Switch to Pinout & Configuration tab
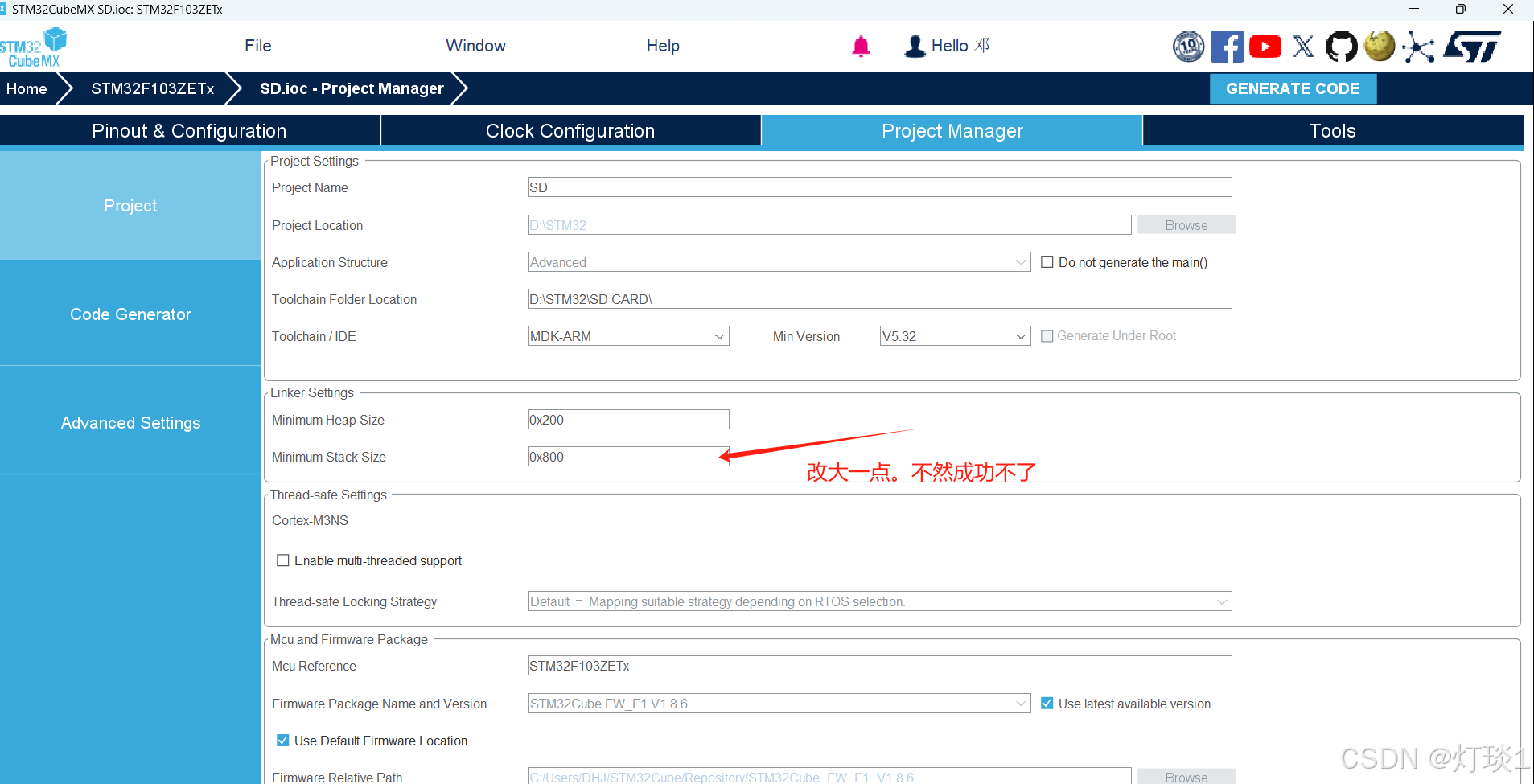The image size is (1534, 784). pyautogui.click(x=190, y=130)
